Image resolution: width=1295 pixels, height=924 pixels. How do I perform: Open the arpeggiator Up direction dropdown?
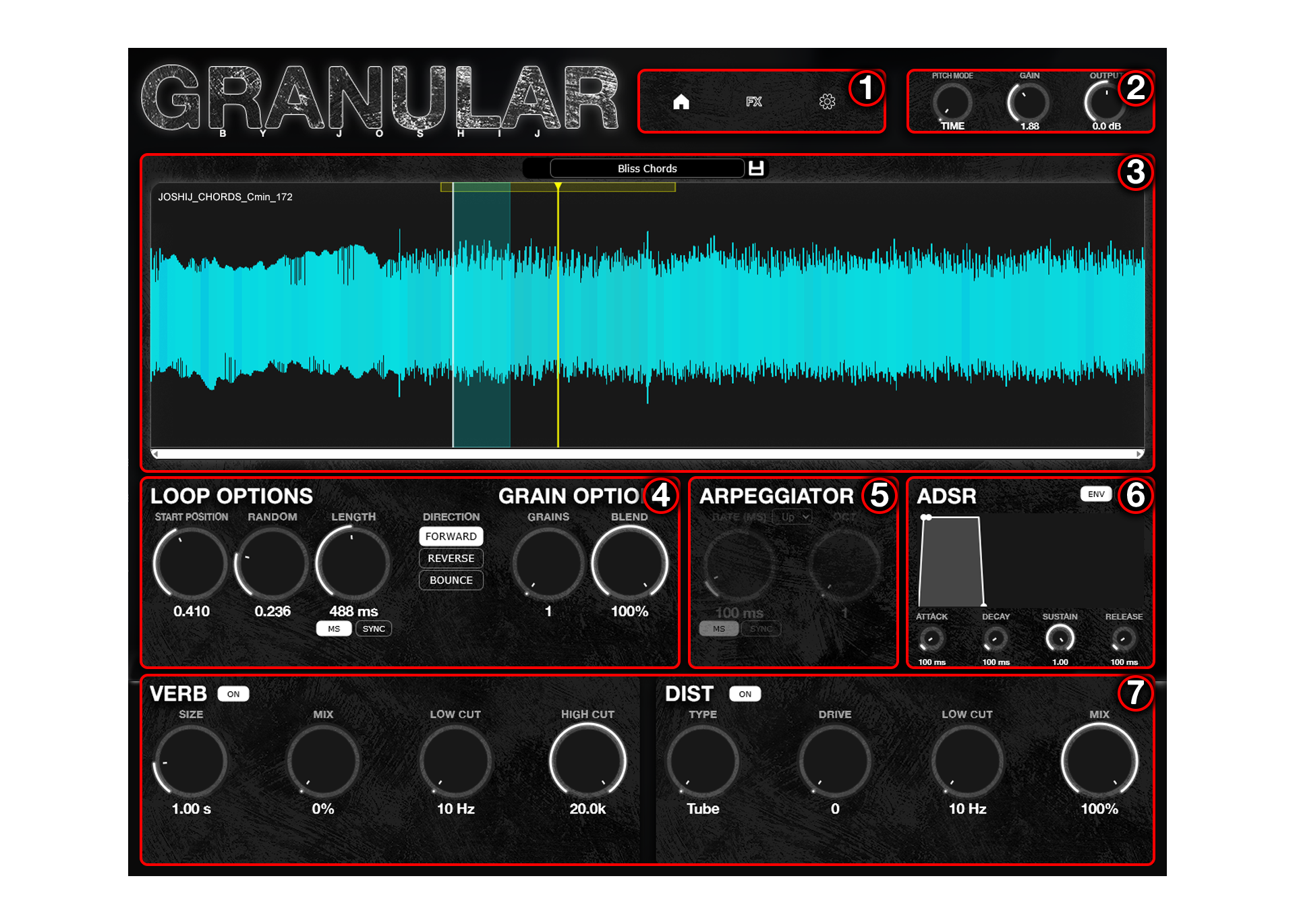point(793,517)
